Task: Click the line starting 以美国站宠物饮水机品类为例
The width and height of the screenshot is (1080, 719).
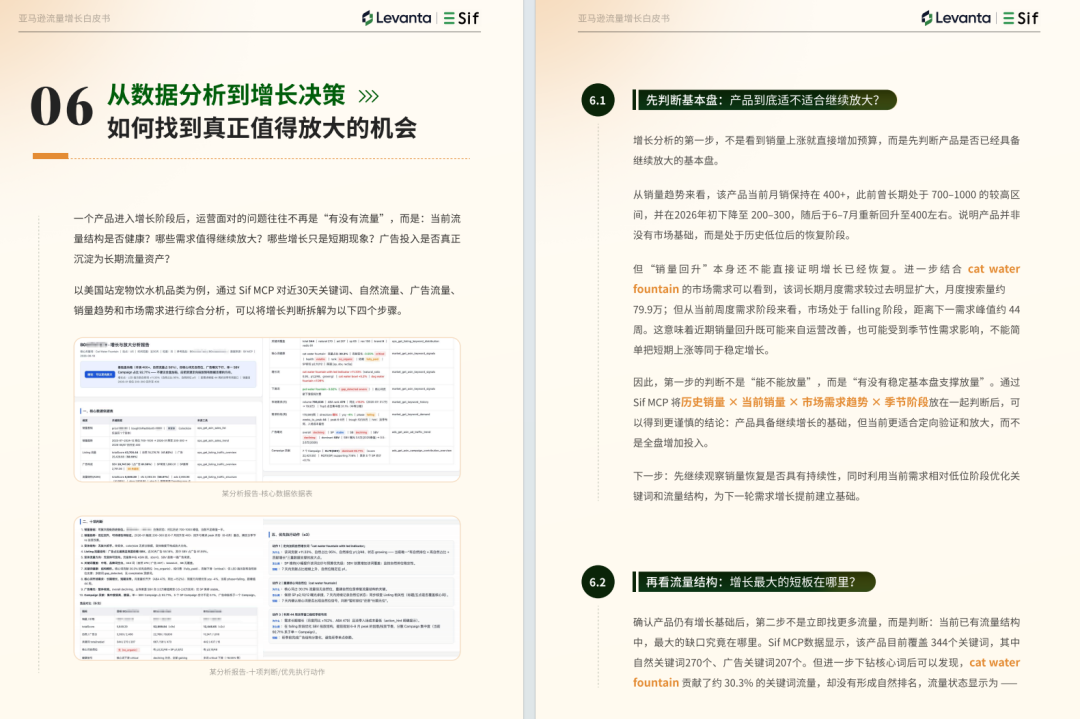Action: [264, 290]
